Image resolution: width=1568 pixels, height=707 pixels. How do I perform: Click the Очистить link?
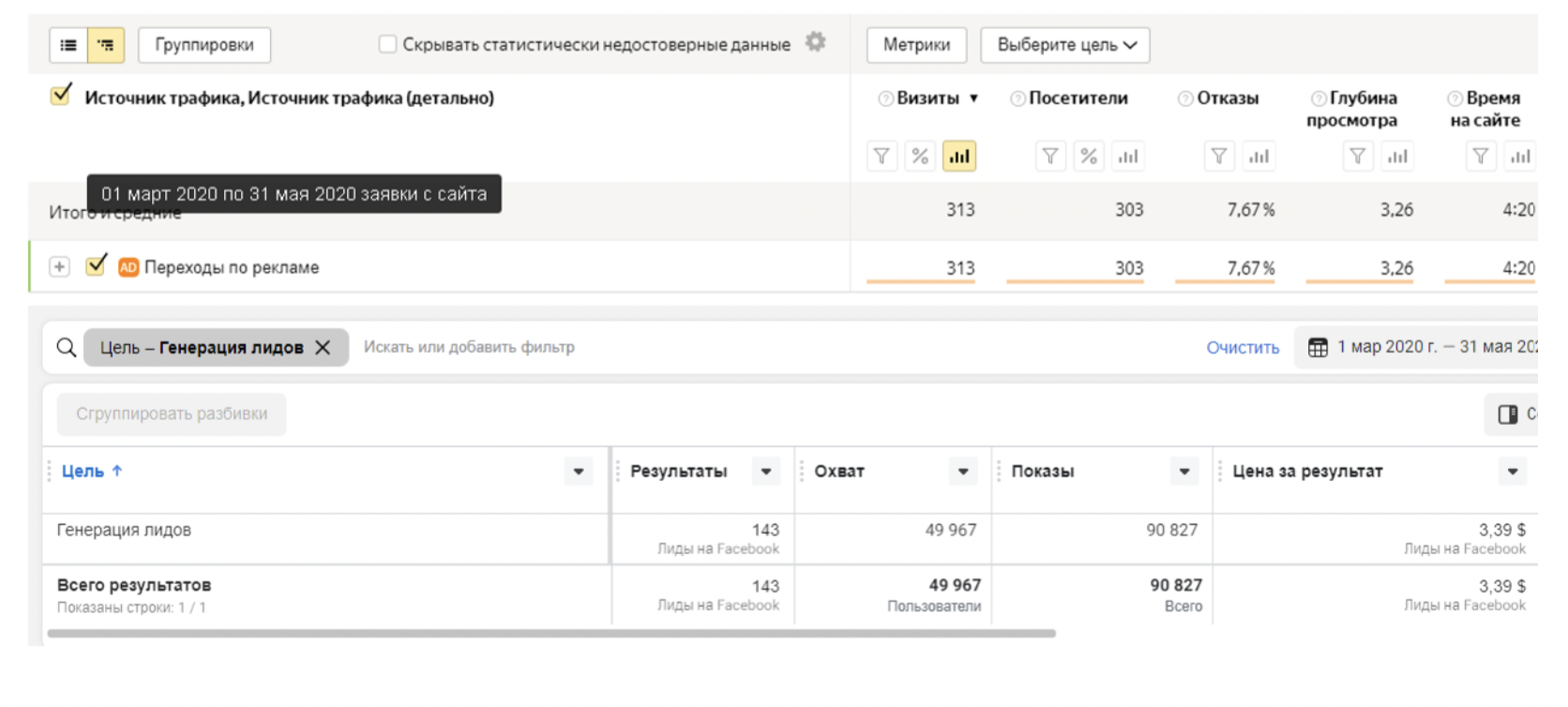pos(1242,348)
